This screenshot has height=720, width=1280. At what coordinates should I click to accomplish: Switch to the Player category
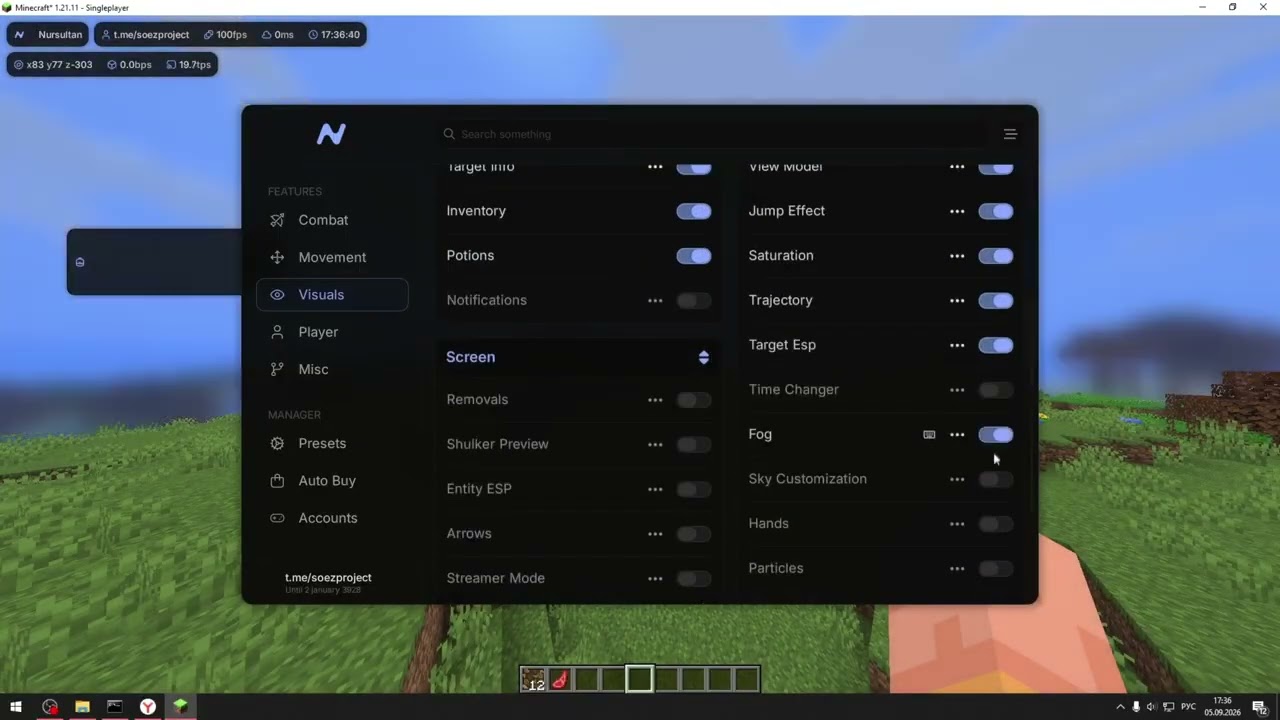point(332,332)
